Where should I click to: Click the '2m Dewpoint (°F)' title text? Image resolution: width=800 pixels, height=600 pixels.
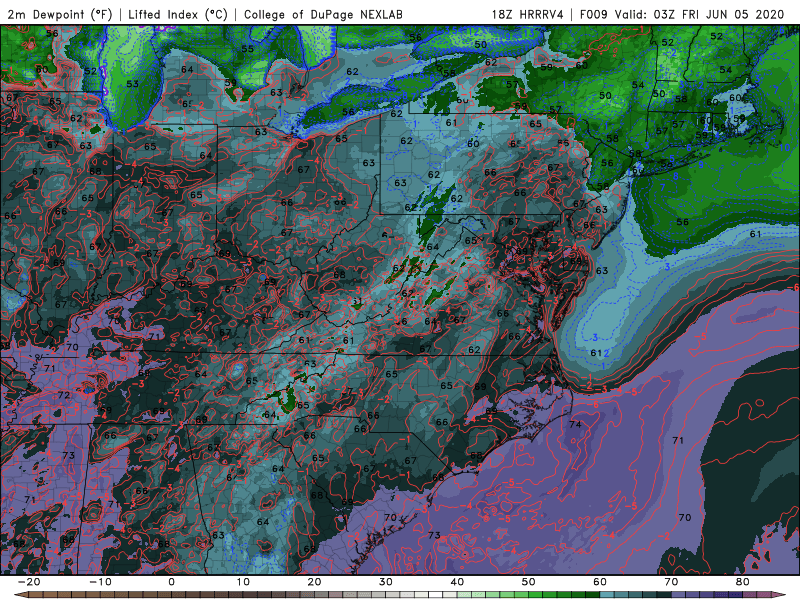60,14
